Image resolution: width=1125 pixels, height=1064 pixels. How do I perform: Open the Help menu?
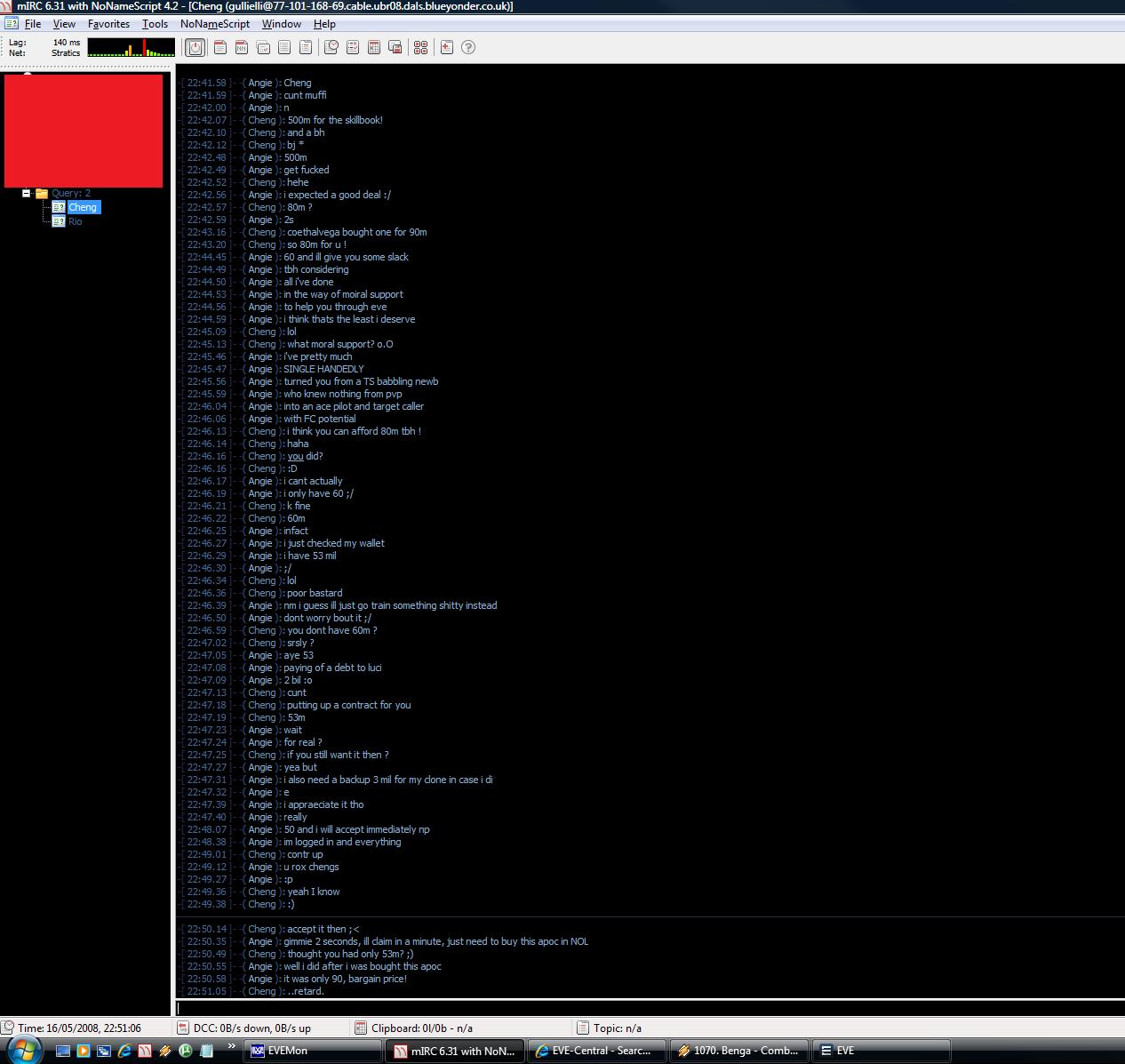(x=324, y=24)
